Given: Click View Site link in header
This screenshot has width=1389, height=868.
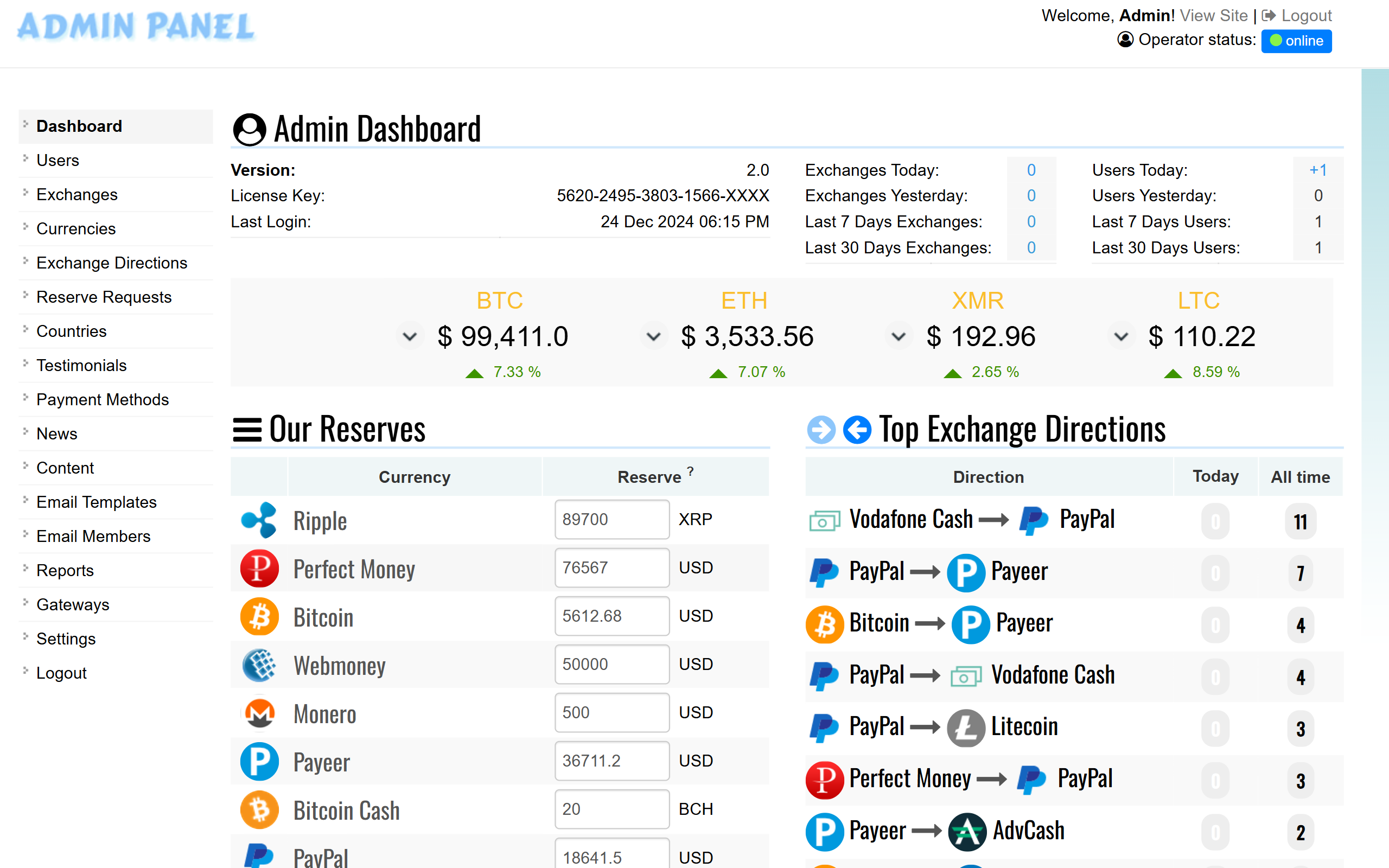Looking at the screenshot, I should [1213, 16].
